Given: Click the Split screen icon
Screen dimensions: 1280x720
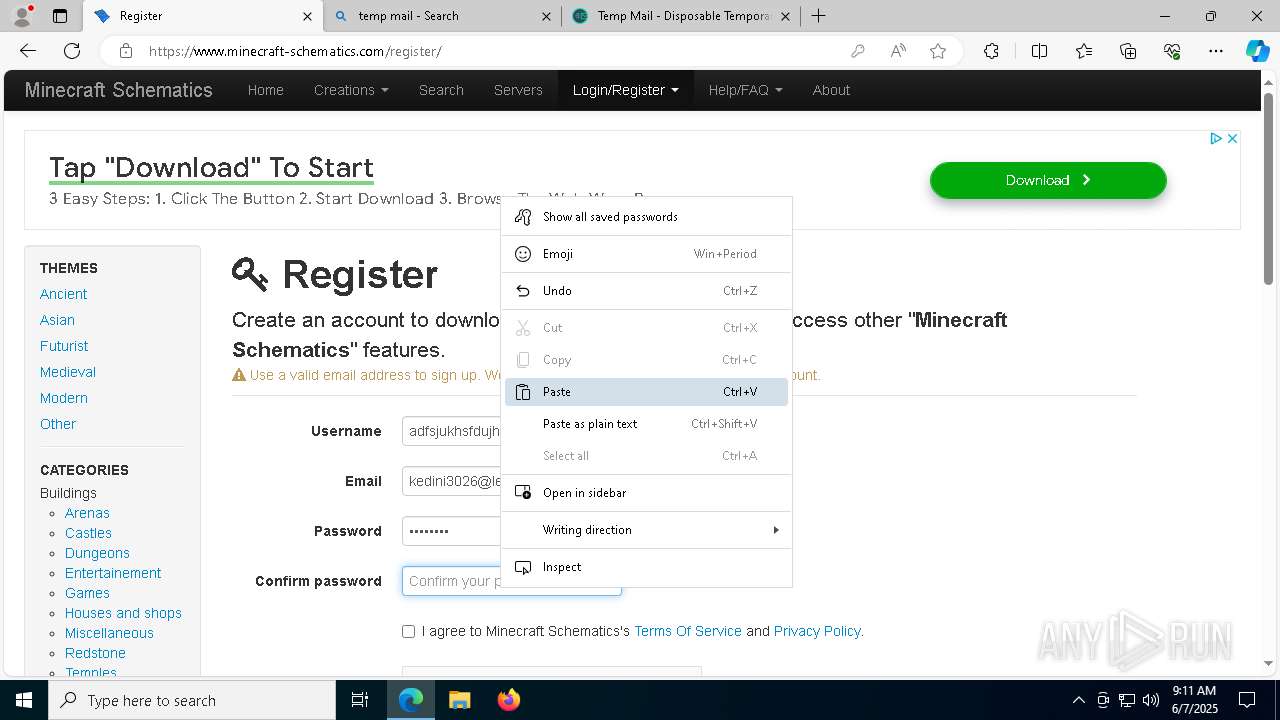Looking at the screenshot, I should coord(1039,51).
